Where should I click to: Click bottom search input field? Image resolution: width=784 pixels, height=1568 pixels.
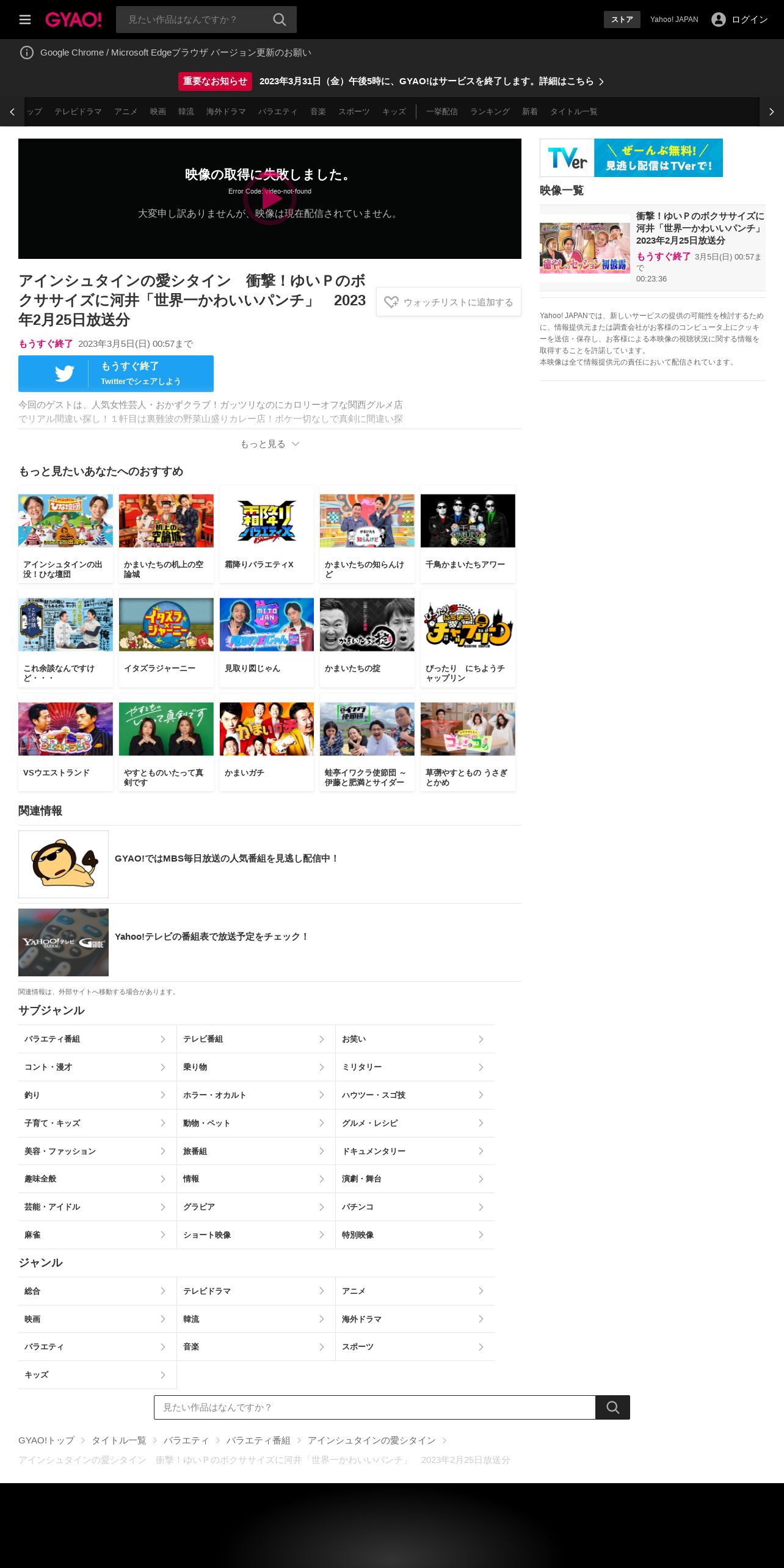tap(375, 1407)
